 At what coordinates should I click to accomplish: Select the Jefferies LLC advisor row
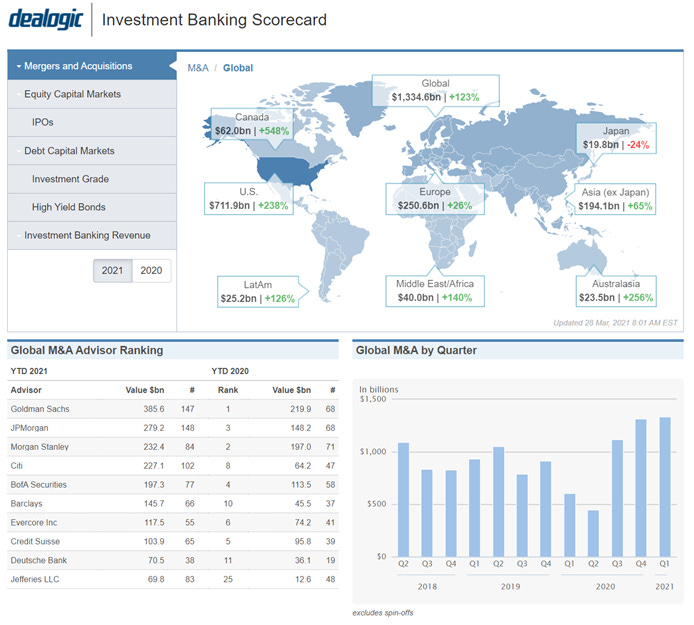[173, 579]
